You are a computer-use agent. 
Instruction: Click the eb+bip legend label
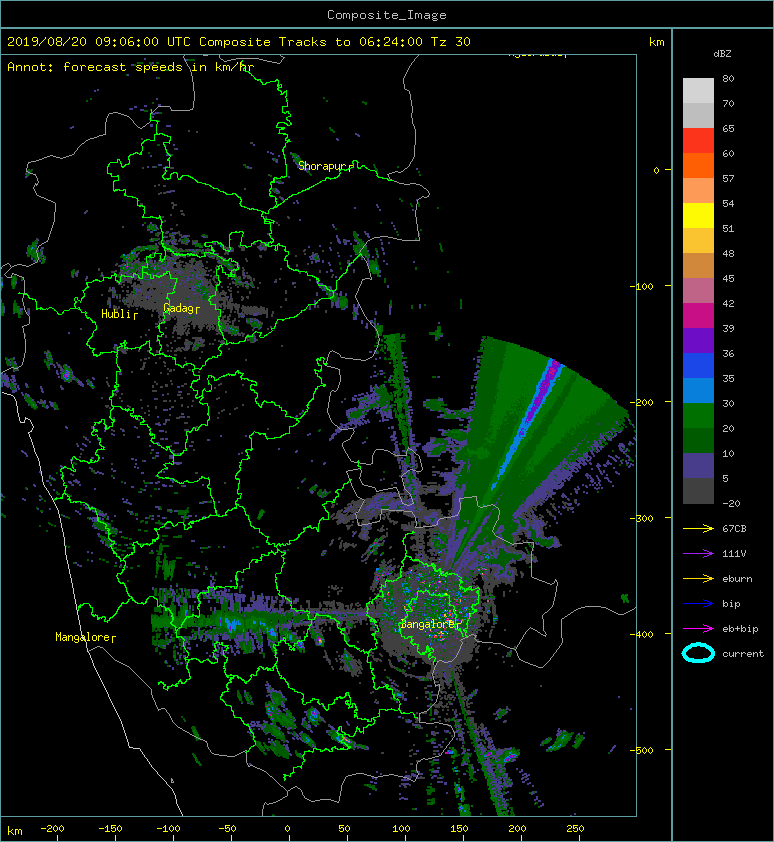740,629
